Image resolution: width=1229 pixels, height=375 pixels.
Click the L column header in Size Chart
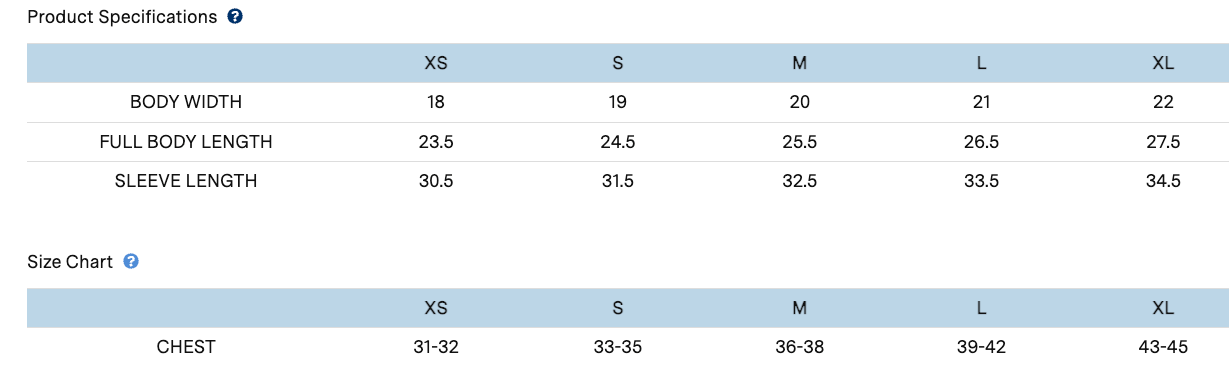coord(981,308)
